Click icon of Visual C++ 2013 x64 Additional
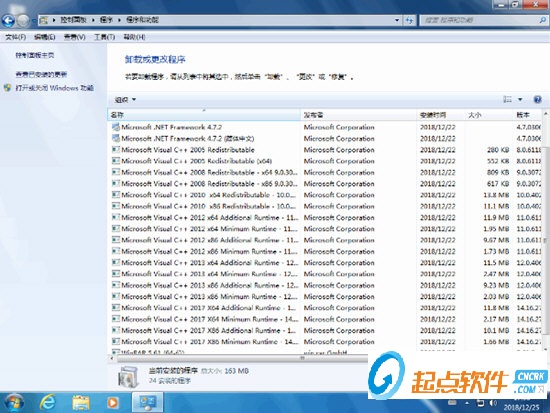This screenshot has height=413, width=550. pyautogui.click(x=115, y=262)
